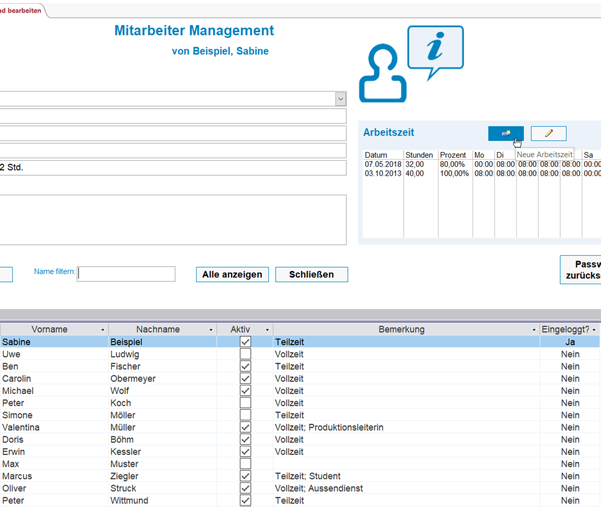The height and width of the screenshot is (507, 601).
Task: Toggle Aktiv checkbox for Oliver Struck
Action: 245,488
